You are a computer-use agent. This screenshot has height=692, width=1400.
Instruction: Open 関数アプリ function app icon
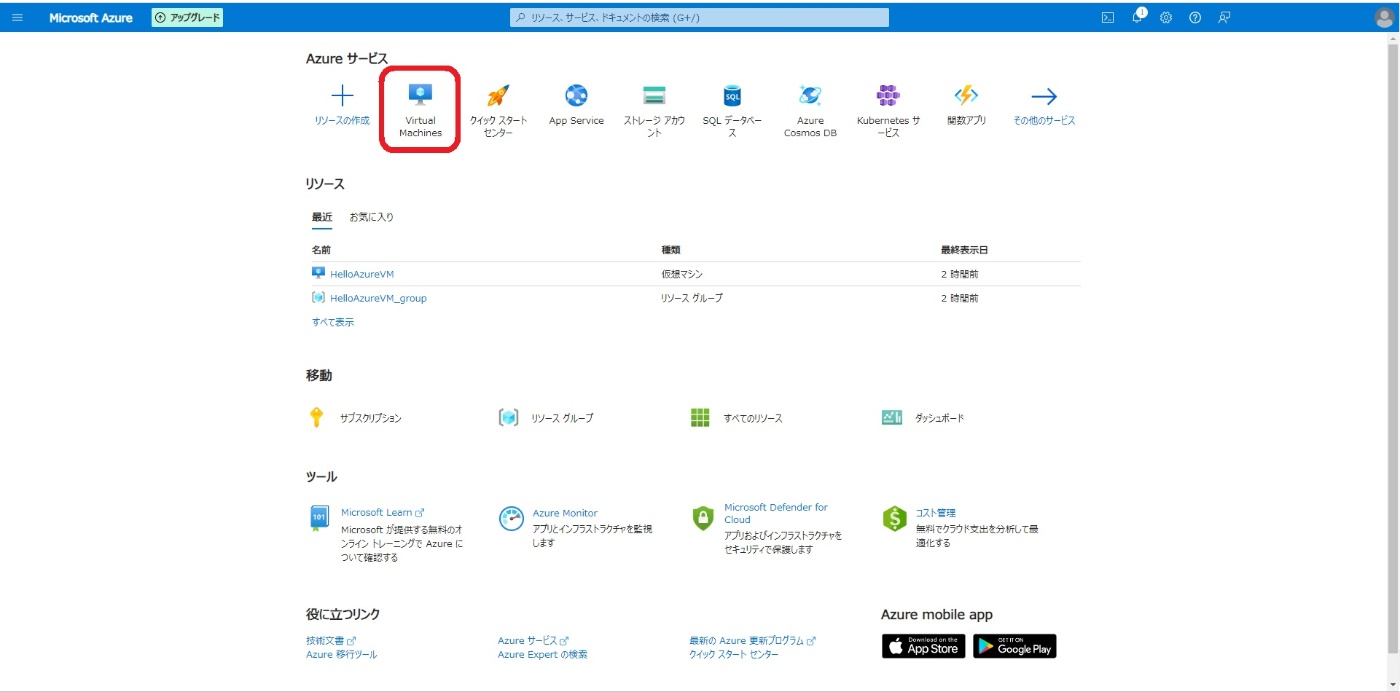click(966, 96)
